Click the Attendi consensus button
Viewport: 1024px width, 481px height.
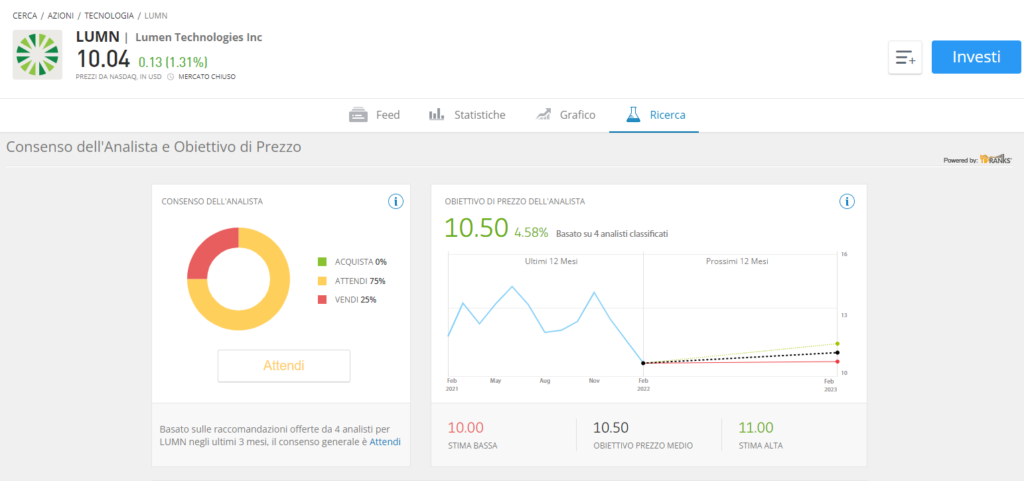pyautogui.click(x=284, y=365)
